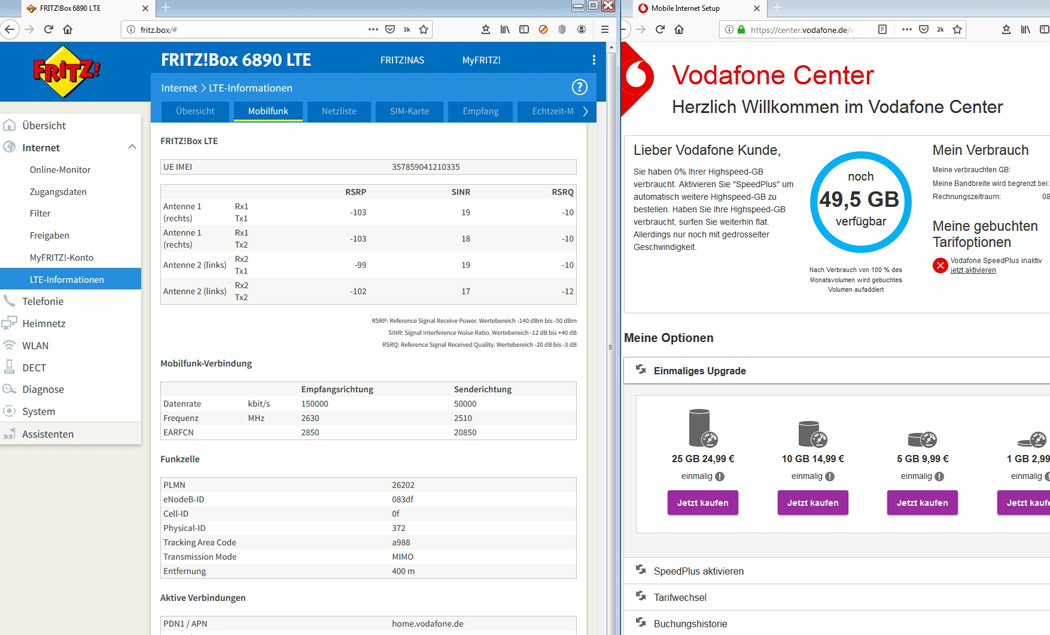Collapse the Internet menu in the sidebar

[x=132, y=147]
